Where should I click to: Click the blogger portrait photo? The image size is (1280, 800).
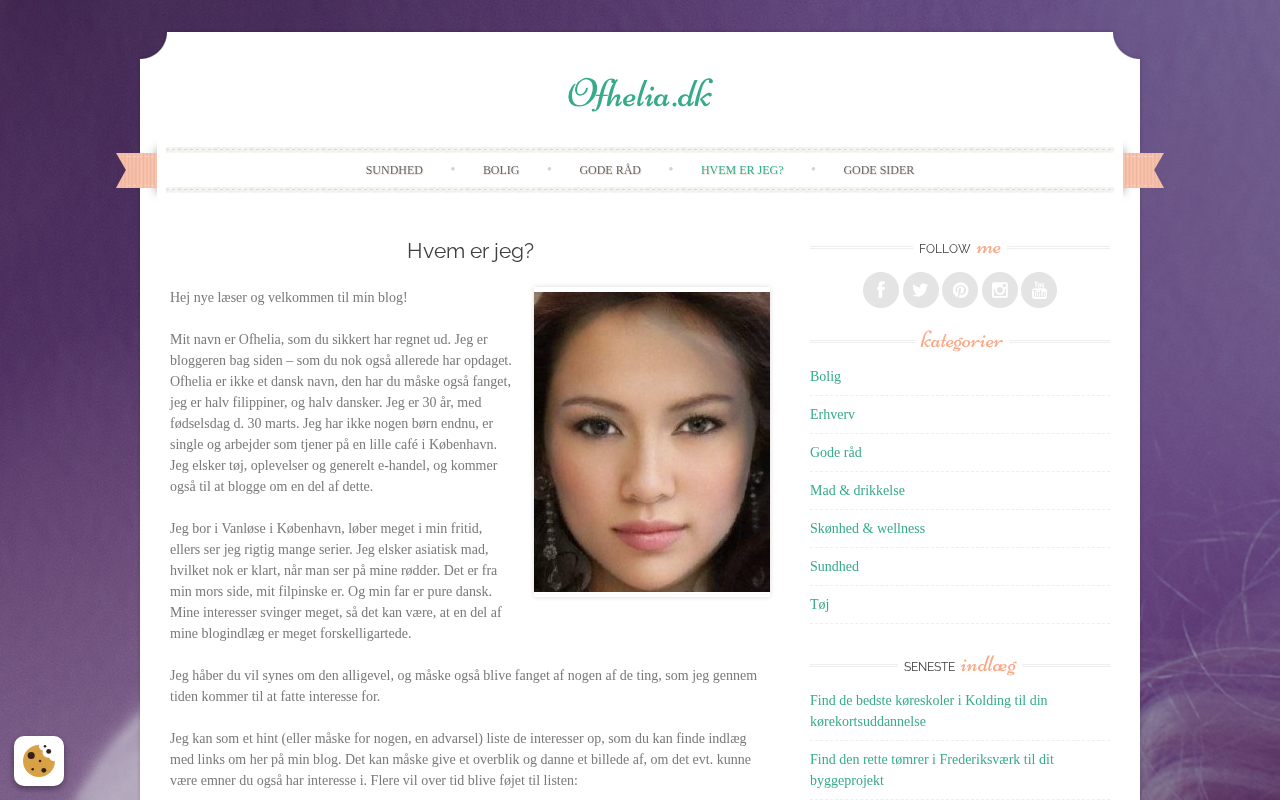pyautogui.click(x=652, y=442)
